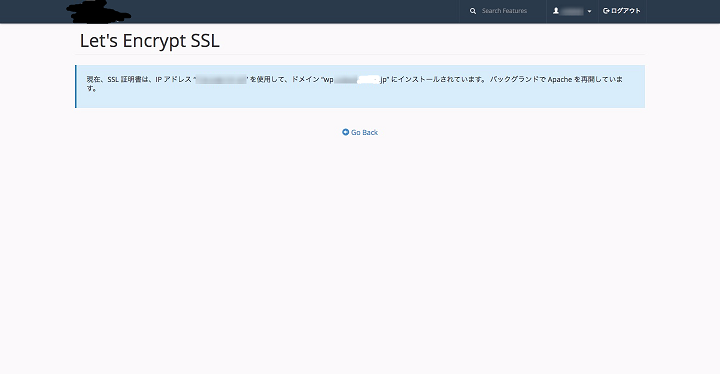
Task: Click the Search Features input field
Action: point(504,11)
